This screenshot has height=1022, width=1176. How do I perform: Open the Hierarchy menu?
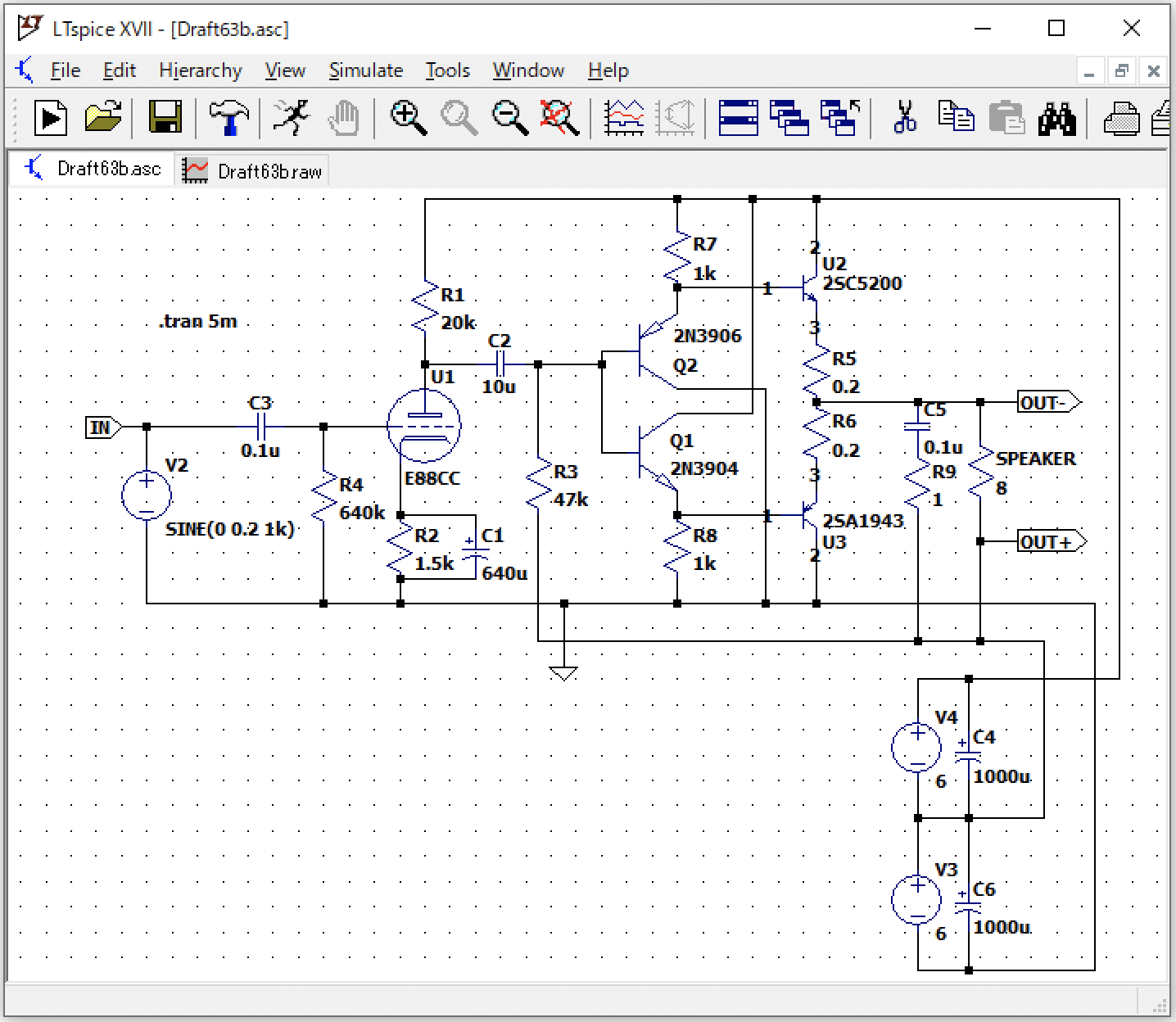coord(201,70)
